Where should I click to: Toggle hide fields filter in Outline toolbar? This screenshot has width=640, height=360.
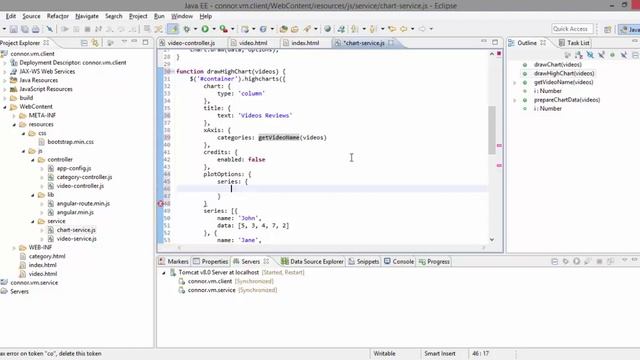(590, 55)
